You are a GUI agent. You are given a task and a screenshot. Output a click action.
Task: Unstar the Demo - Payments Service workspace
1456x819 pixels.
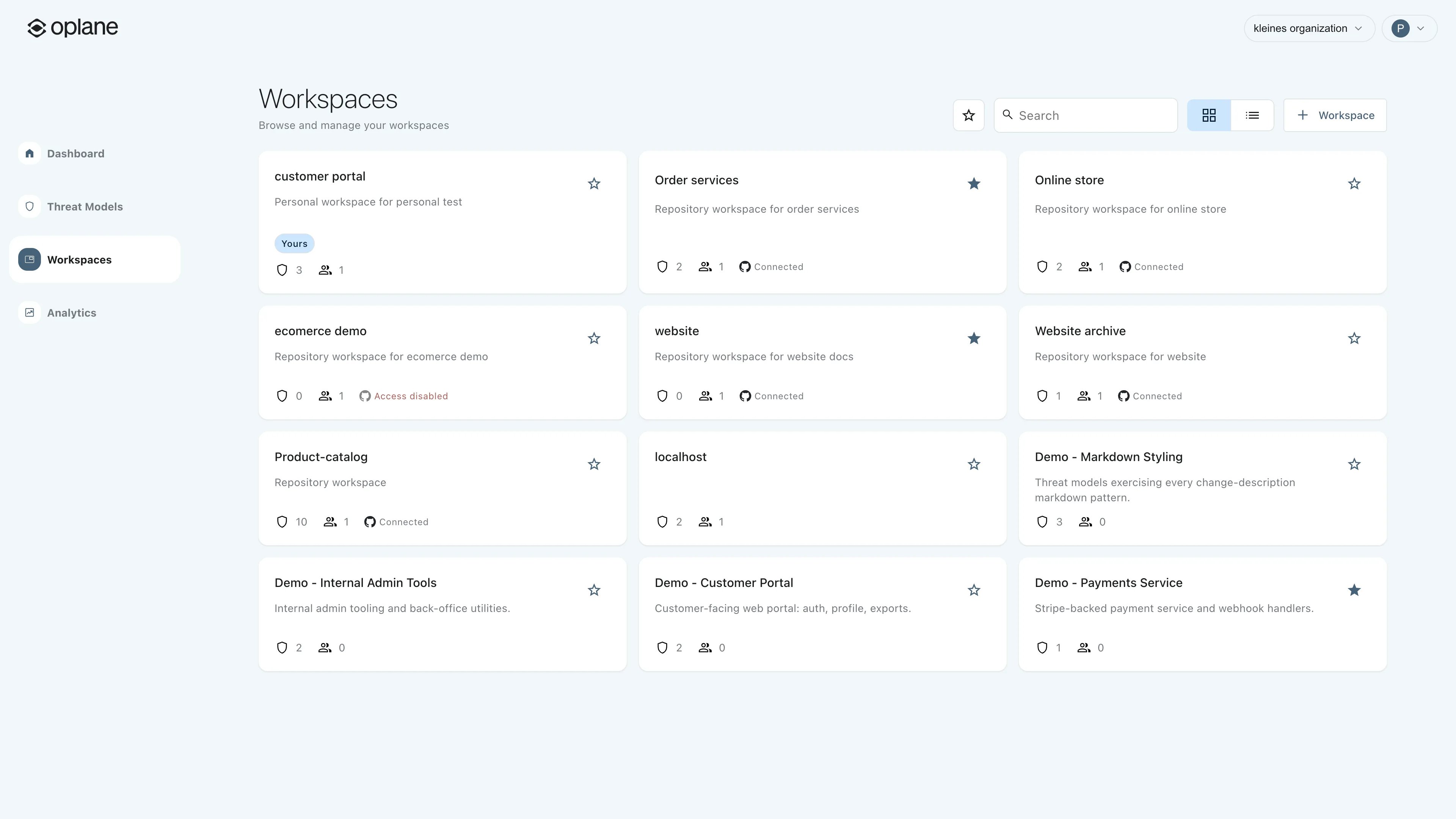[1354, 590]
